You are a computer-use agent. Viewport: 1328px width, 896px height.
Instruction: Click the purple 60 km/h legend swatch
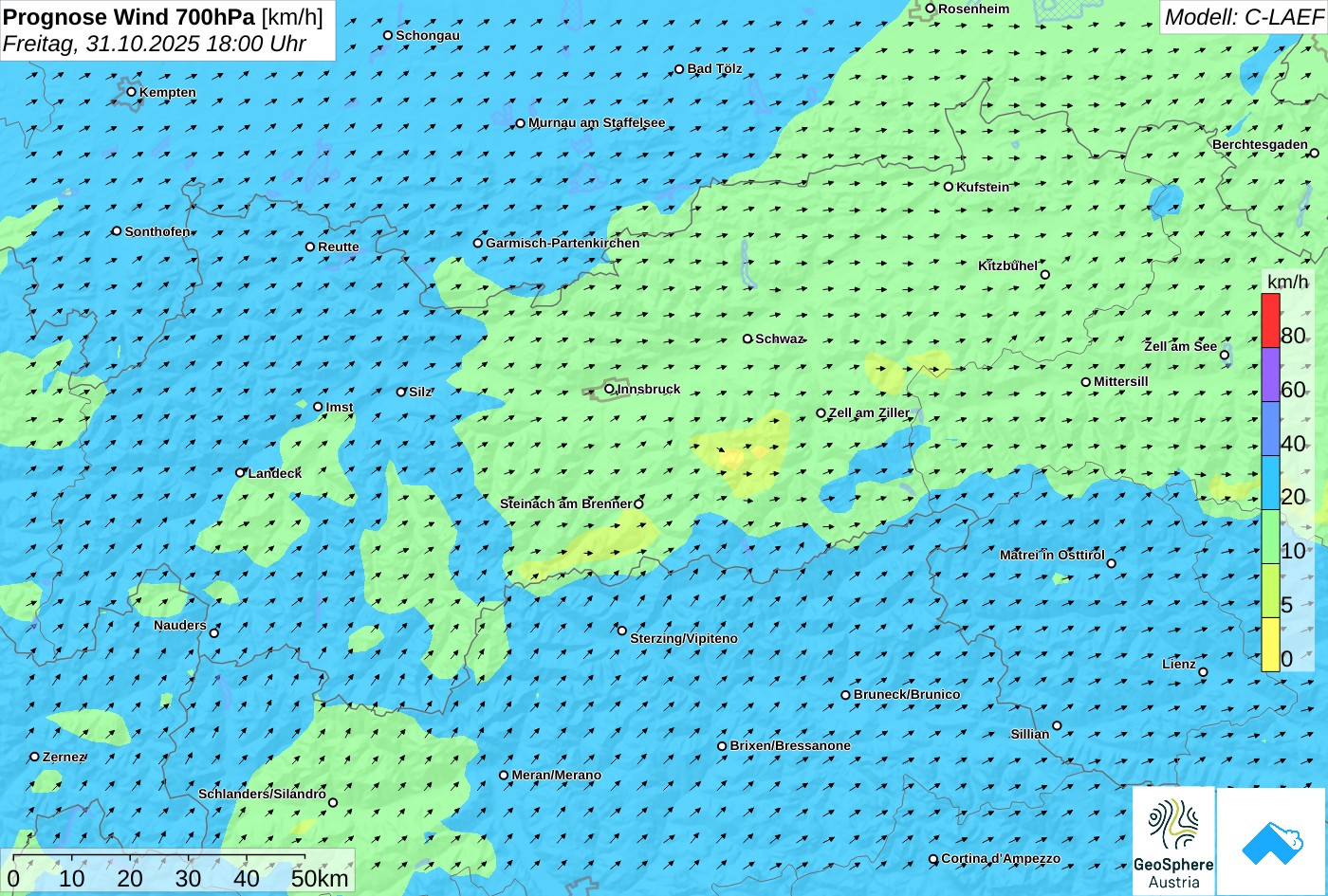pyautogui.click(x=1270, y=375)
